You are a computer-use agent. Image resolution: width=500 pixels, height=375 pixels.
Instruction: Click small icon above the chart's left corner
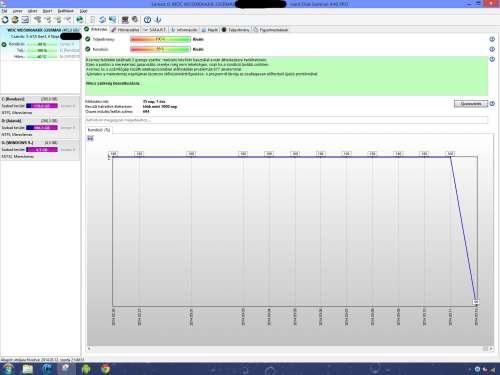(90, 138)
